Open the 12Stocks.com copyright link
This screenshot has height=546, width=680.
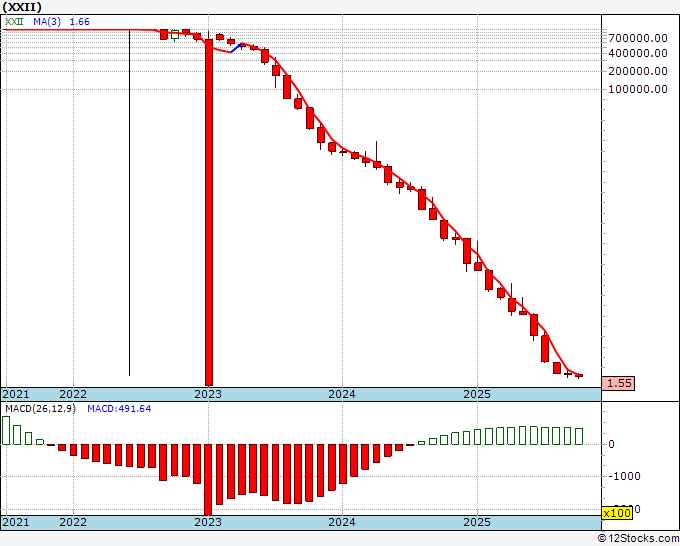[x=638, y=538]
